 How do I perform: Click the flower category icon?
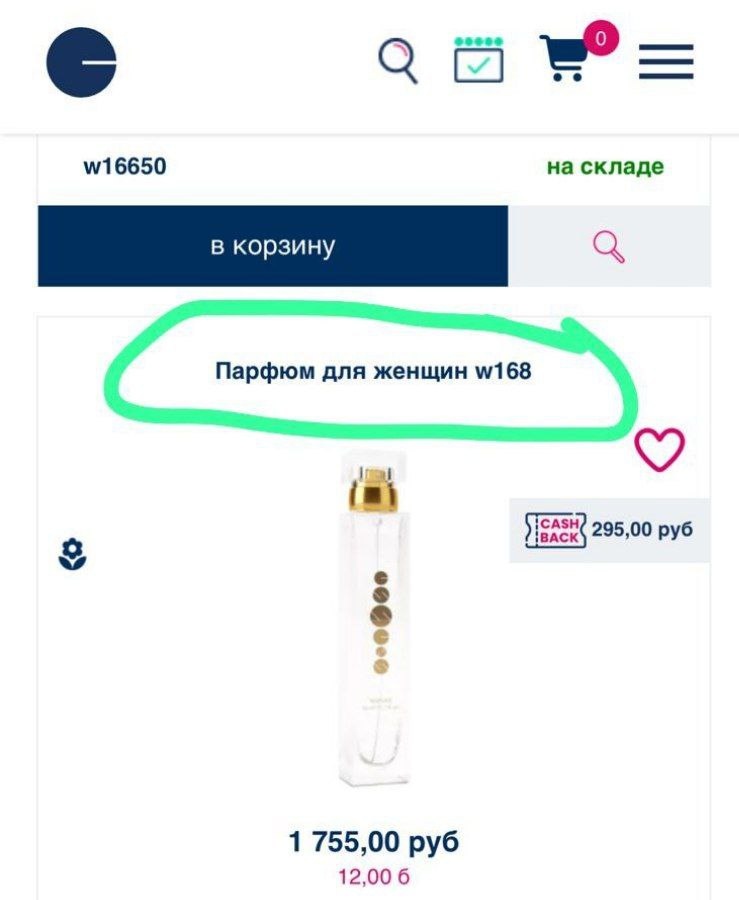tap(72, 554)
